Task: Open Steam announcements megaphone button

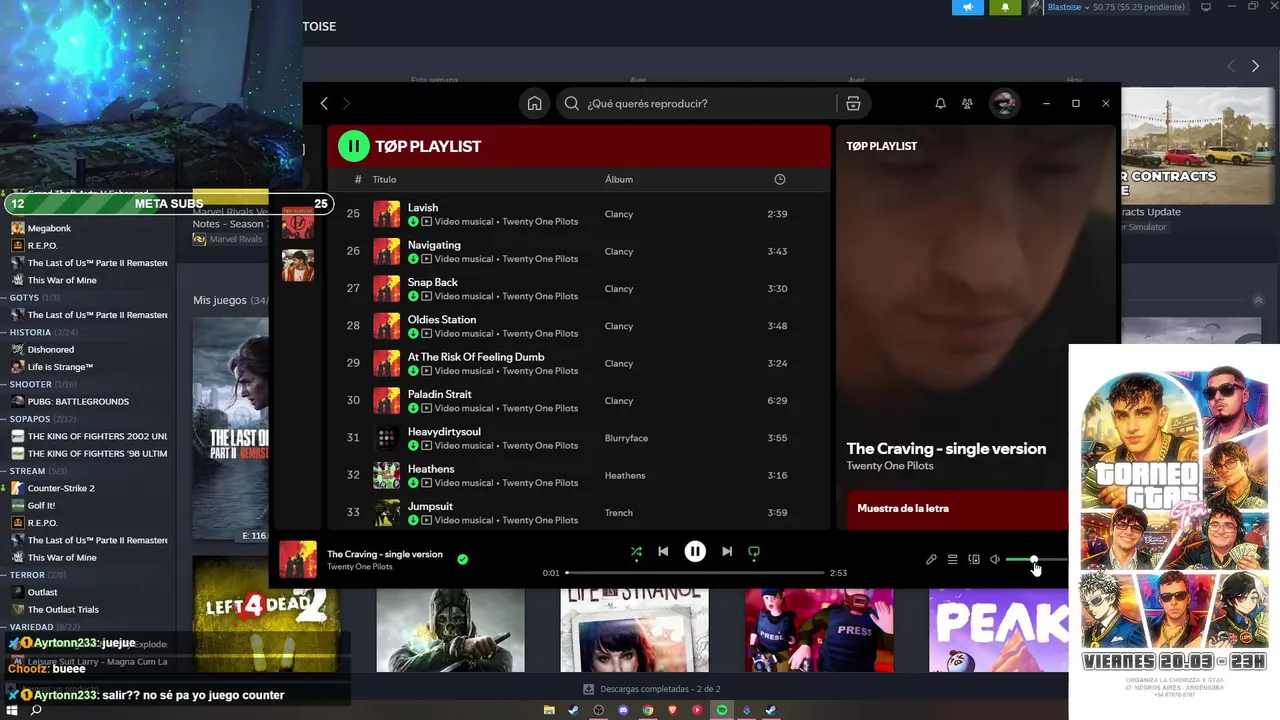Action: [x=968, y=7]
